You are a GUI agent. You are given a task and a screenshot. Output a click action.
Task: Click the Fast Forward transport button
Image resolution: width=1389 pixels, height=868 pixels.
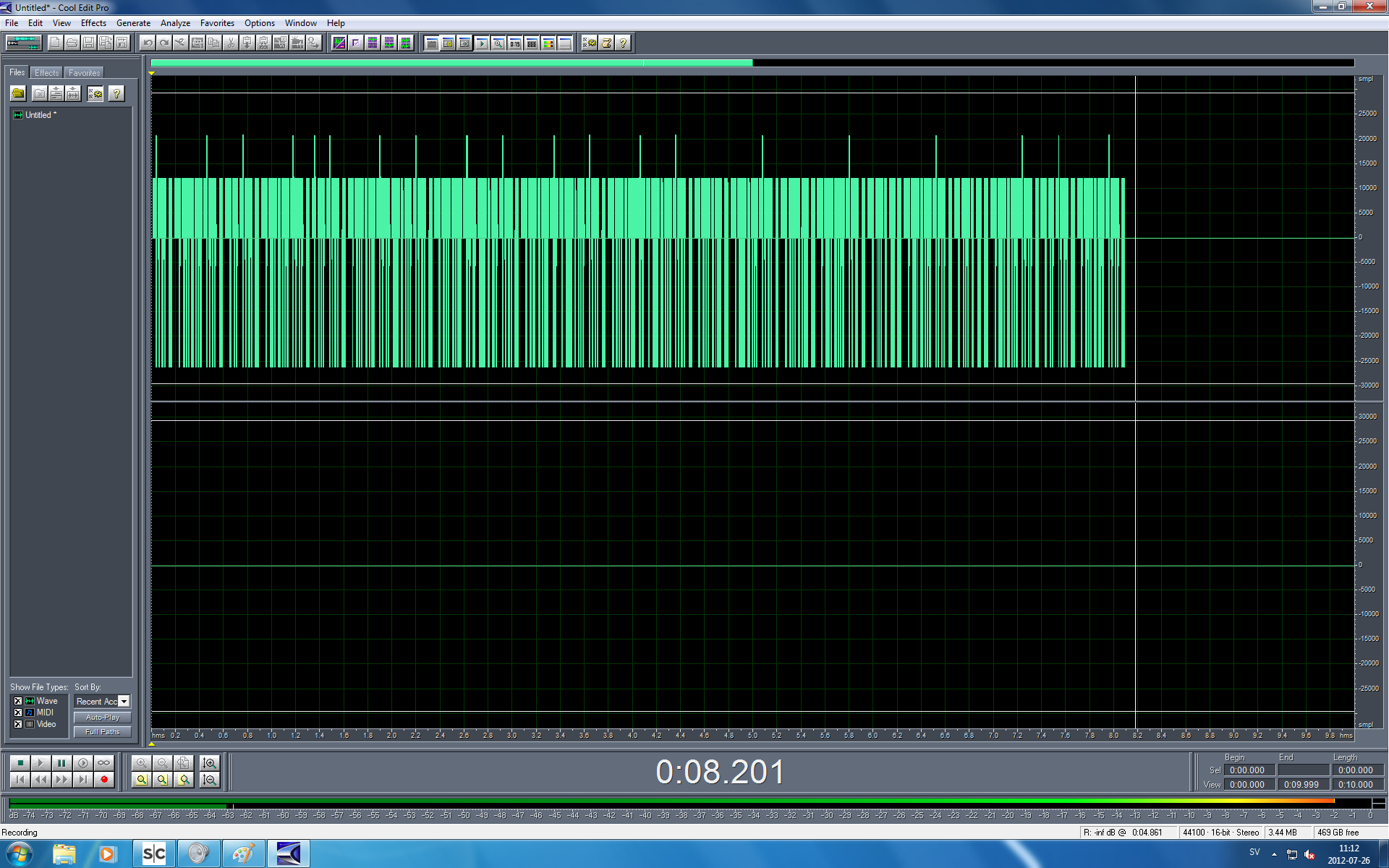tap(62, 780)
